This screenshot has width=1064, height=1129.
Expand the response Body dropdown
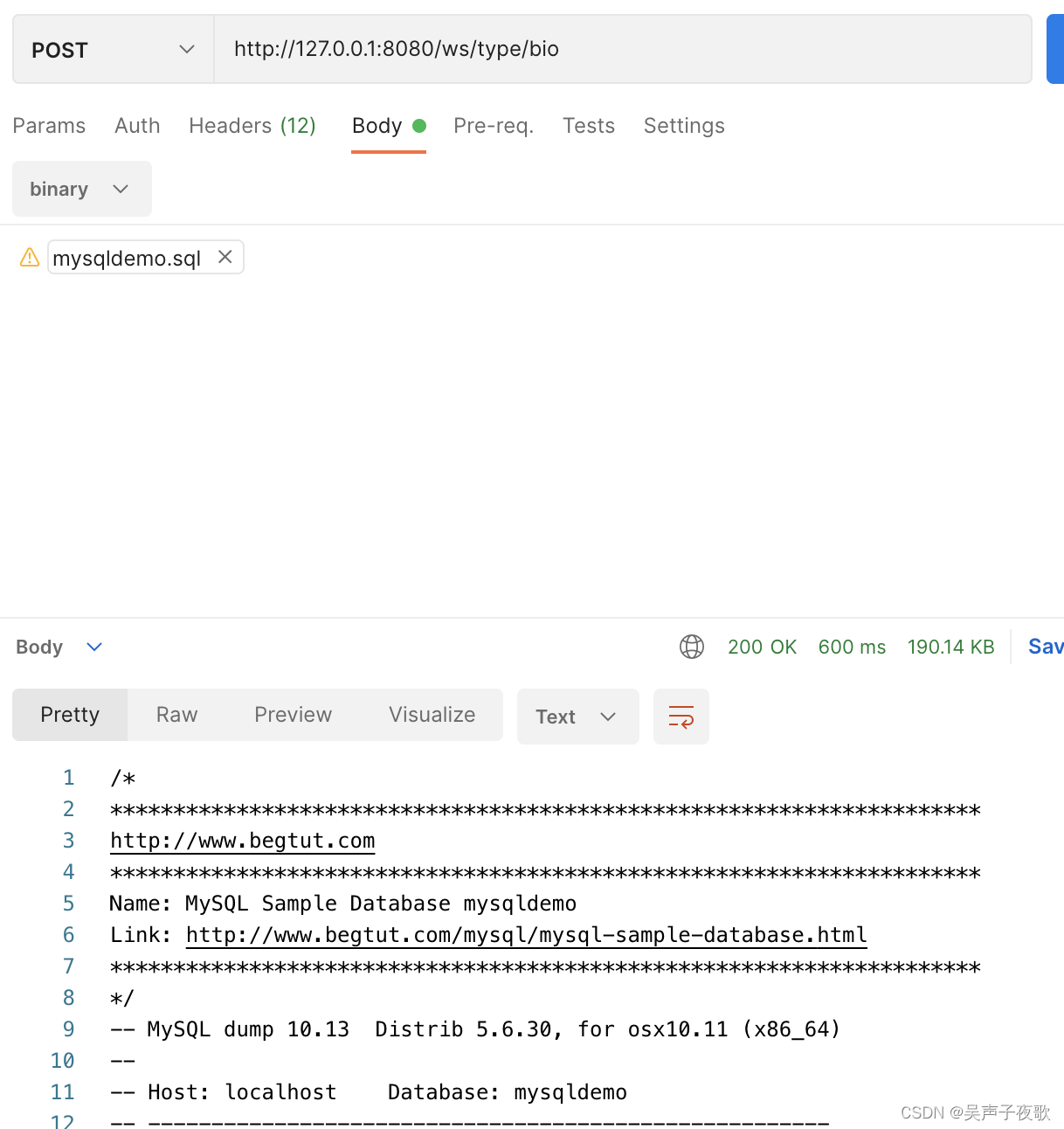[59, 647]
